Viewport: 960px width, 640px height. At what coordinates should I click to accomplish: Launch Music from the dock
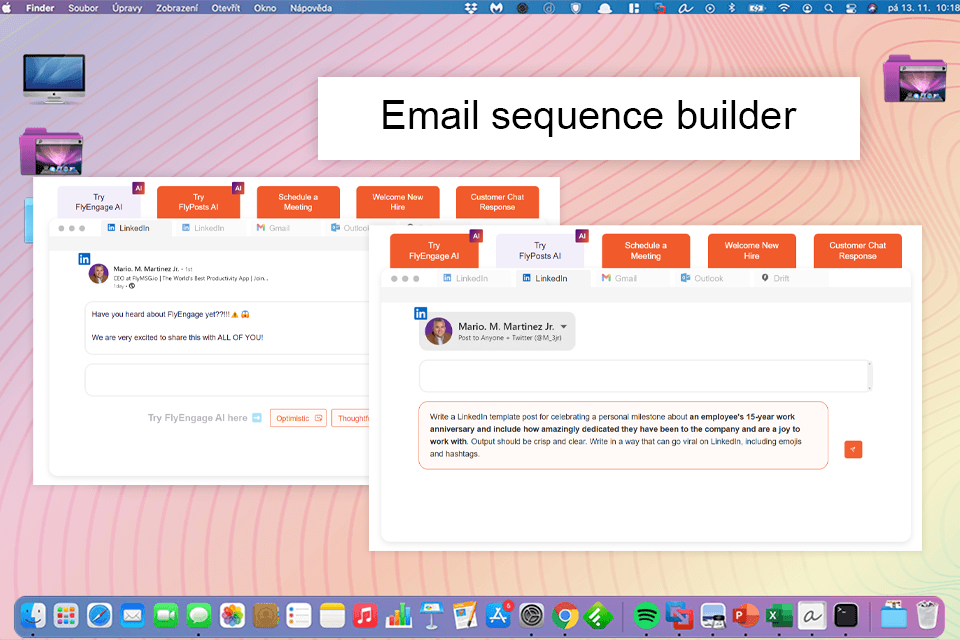(365, 616)
